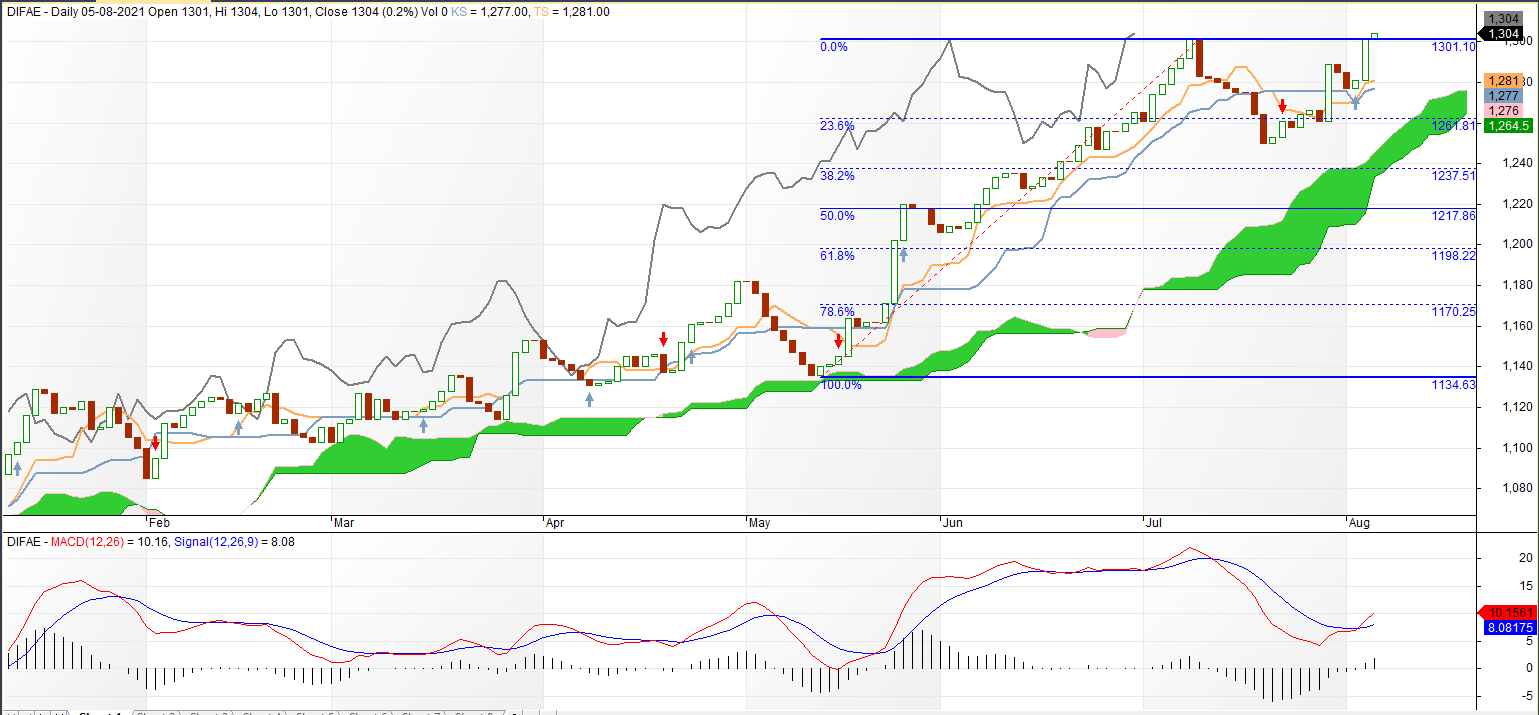Click the May label on the date axis
The width and height of the screenshot is (1539, 715).
762,522
